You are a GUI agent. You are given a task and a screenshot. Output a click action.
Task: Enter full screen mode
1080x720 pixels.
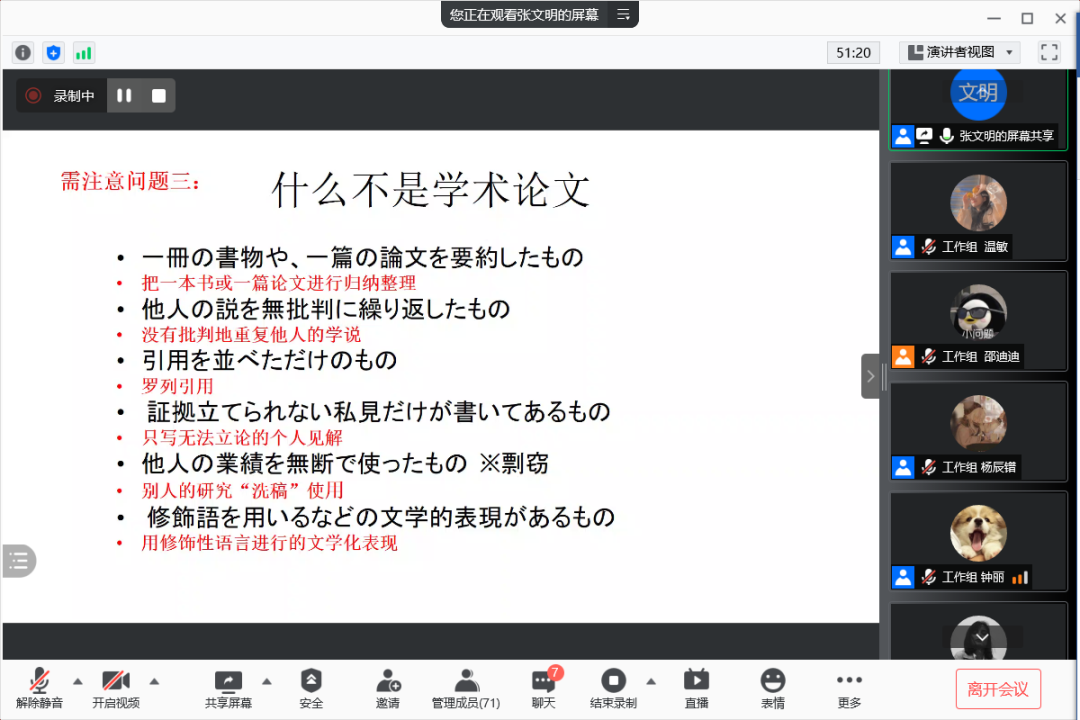click(1049, 52)
